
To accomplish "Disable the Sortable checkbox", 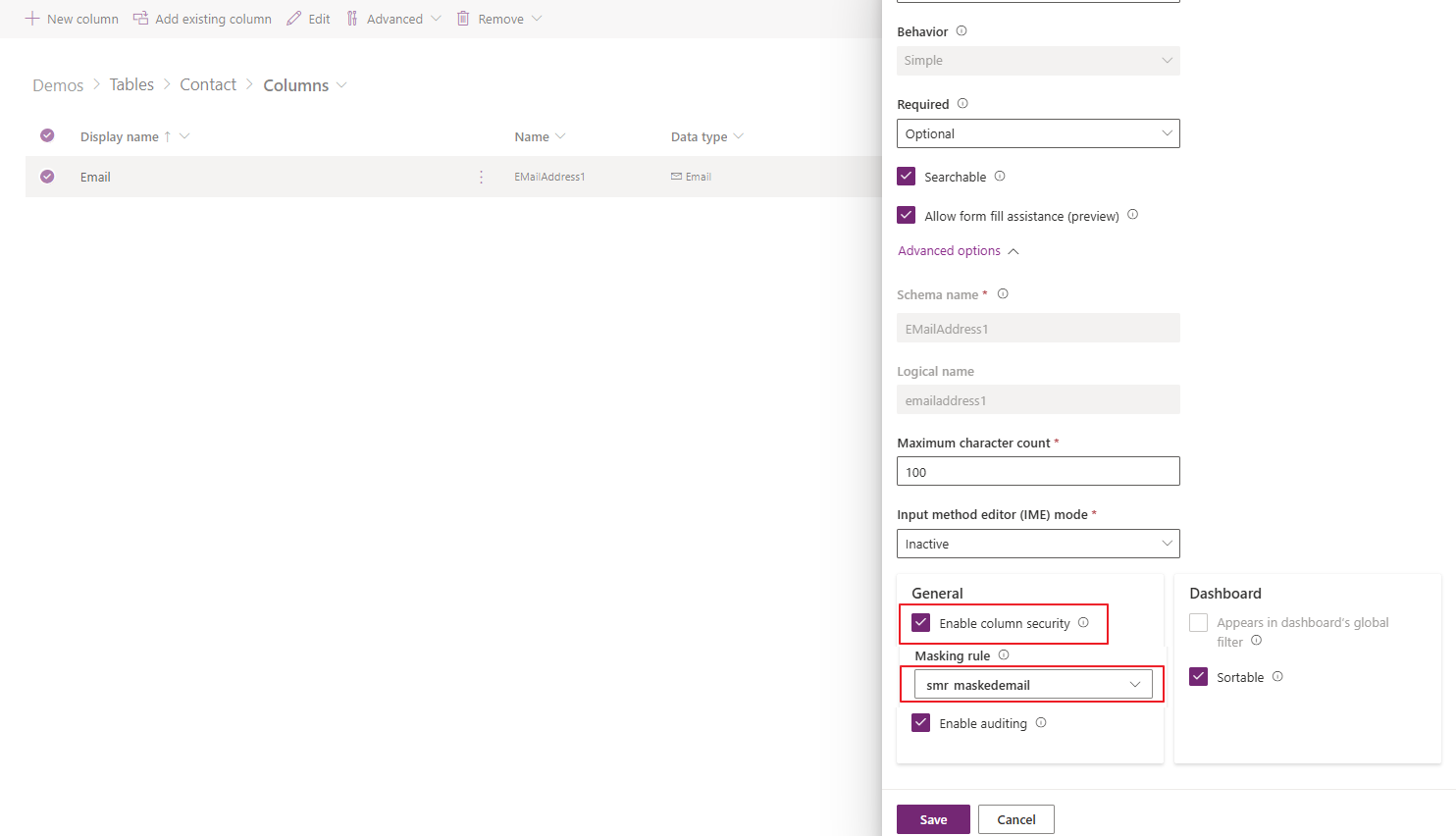I will [1198, 676].
